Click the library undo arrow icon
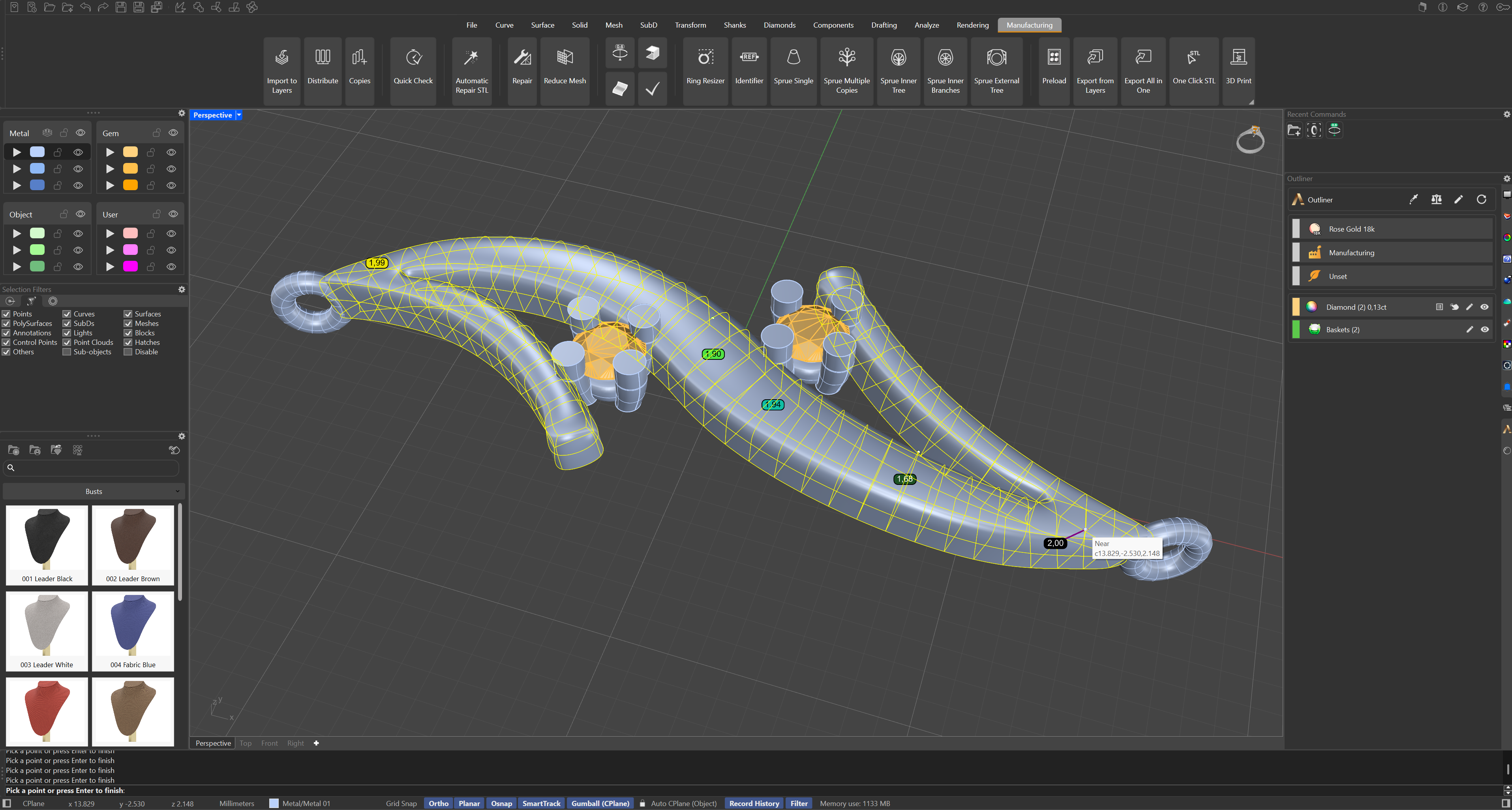This screenshot has height=810, width=1512. 174,450
